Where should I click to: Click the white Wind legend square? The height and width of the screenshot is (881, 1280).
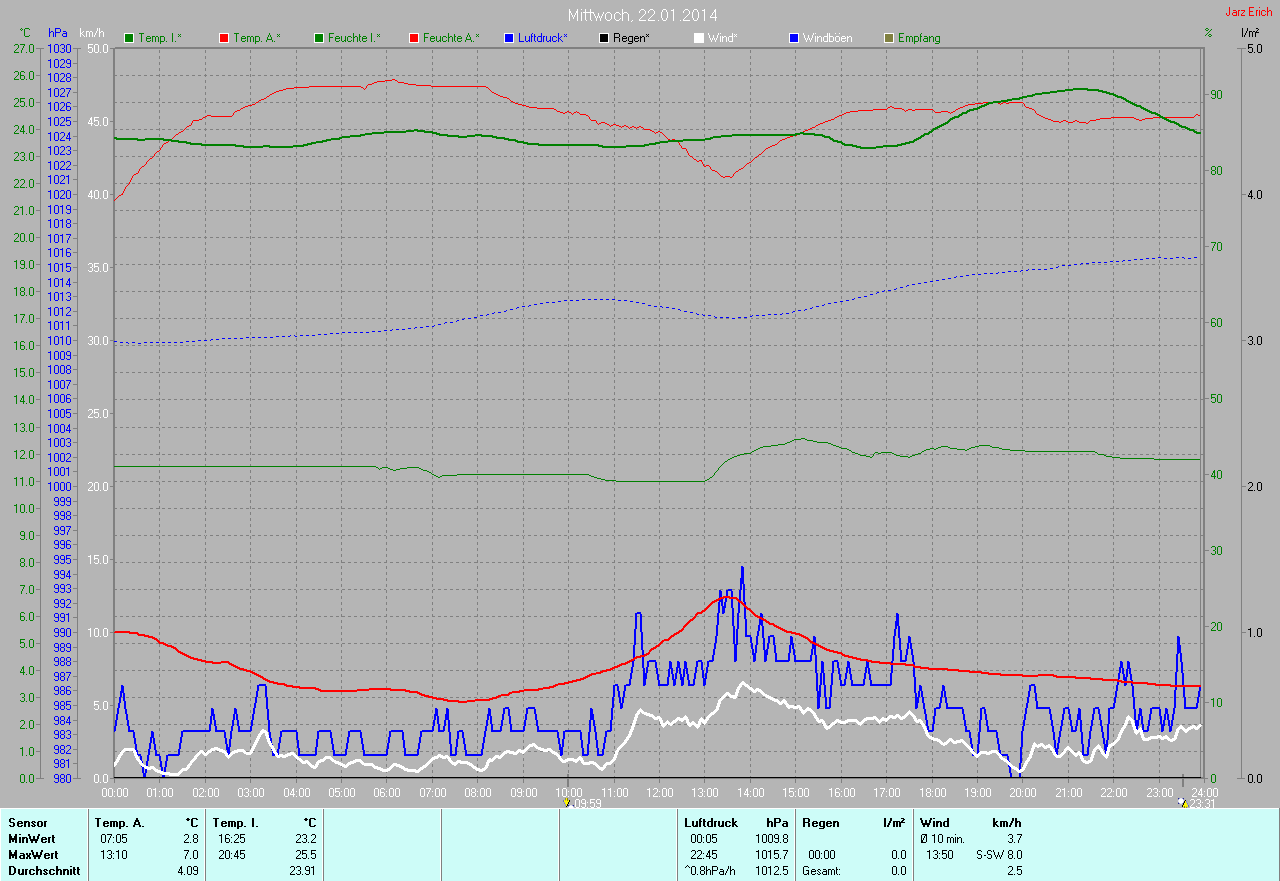tap(699, 38)
